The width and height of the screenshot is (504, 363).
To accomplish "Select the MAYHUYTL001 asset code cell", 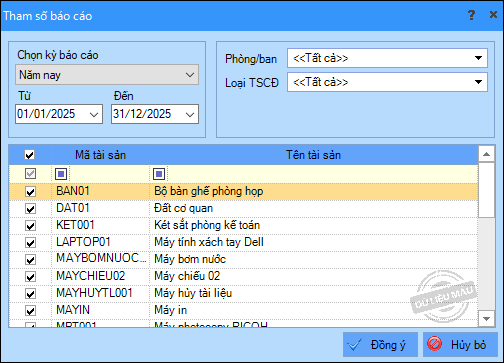I will 100,293.
